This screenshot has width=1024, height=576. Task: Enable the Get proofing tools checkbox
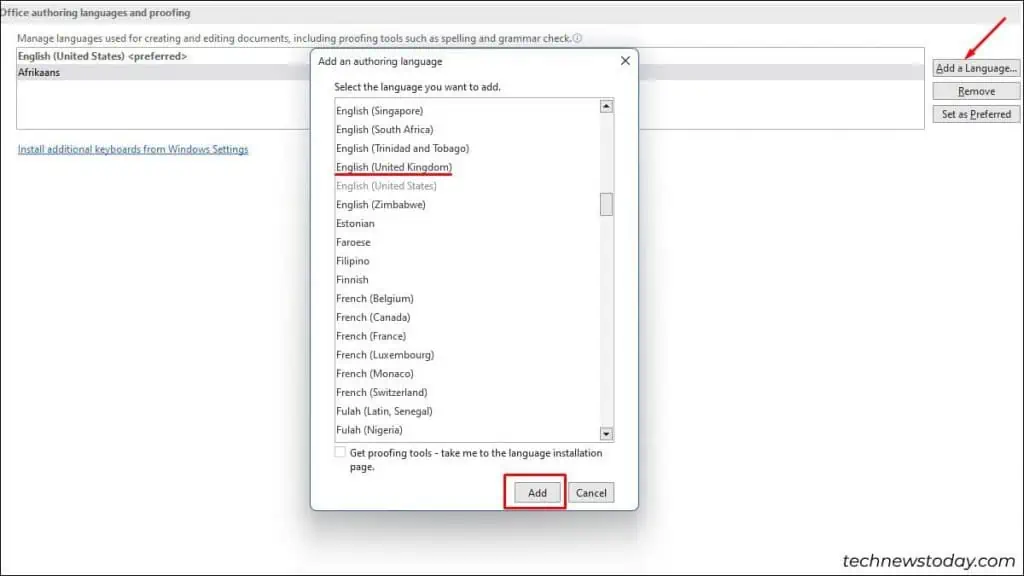coord(342,453)
